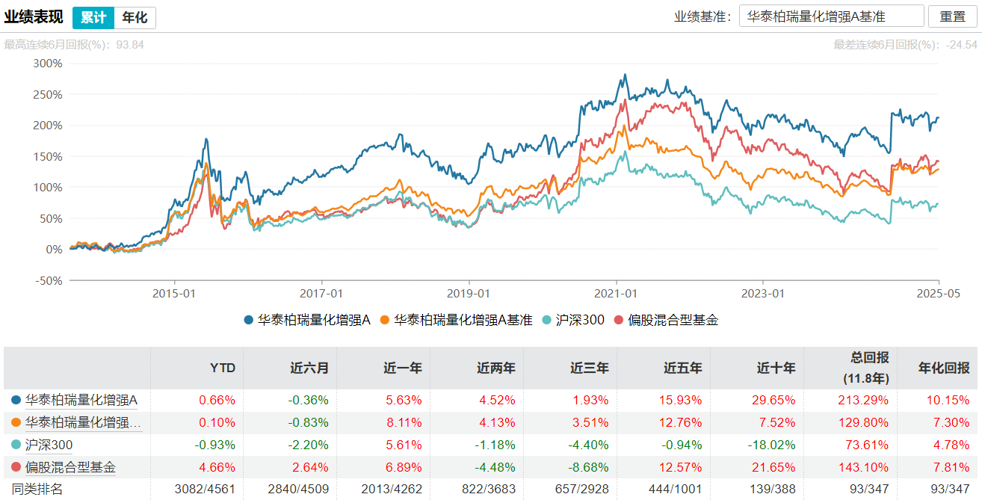This screenshot has width=982, height=500.
Task: Select the 累计 tab
Action: coord(93,17)
